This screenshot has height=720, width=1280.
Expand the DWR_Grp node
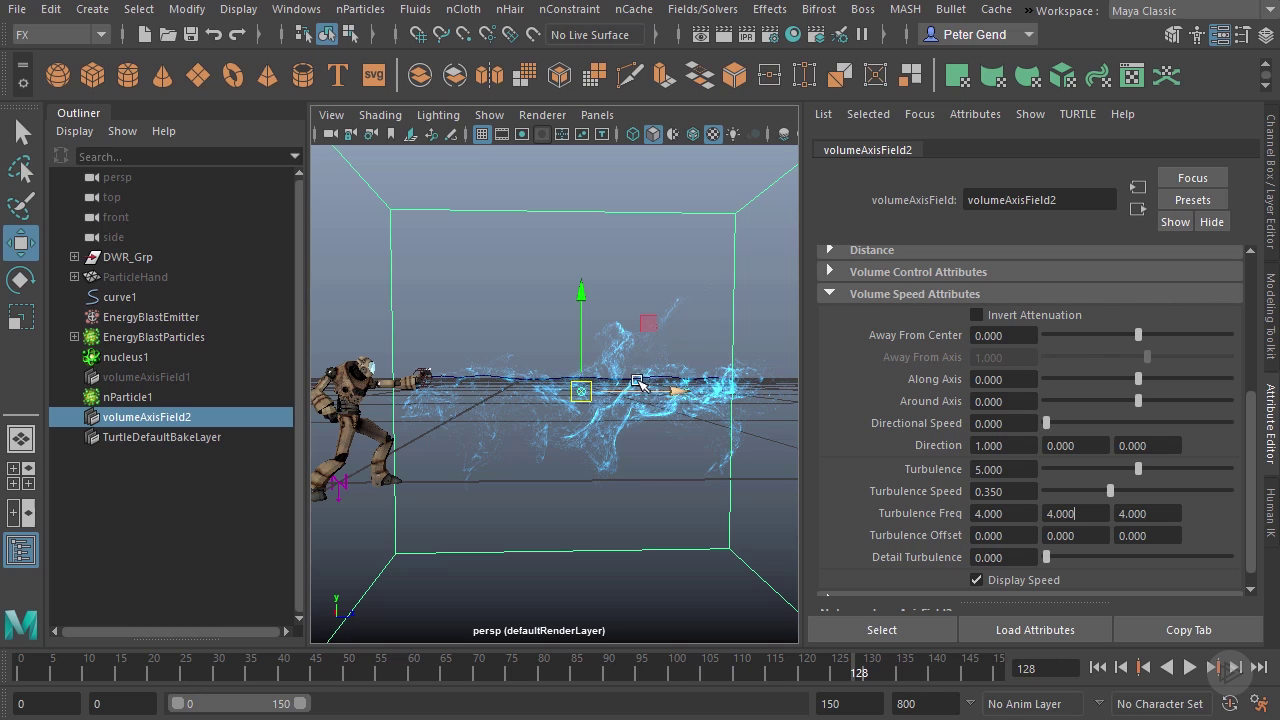(x=74, y=257)
